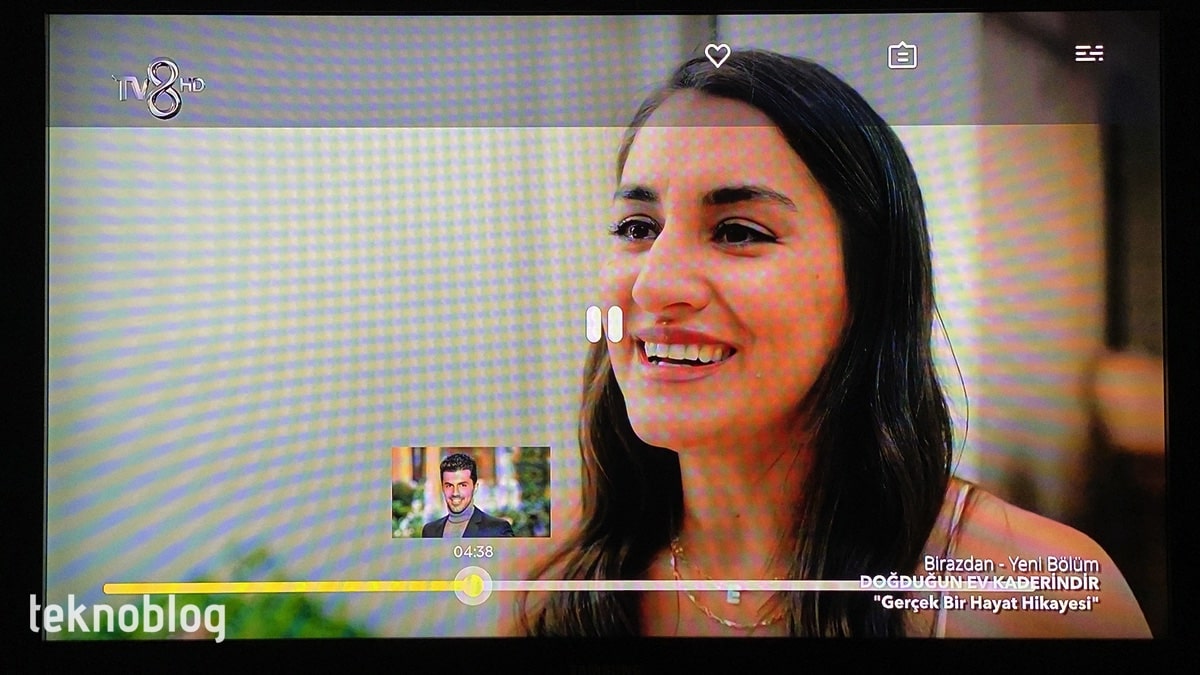The height and width of the screenshot is (675, 1200).
Task: Click the 04:38 timestamp label
Action: pos(473,551)
